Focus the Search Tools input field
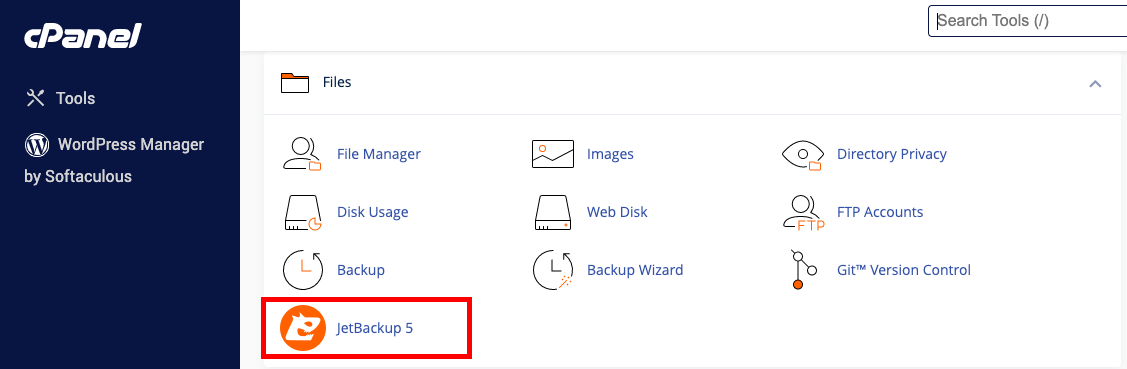The image size is (1127, 369). 1028,21
